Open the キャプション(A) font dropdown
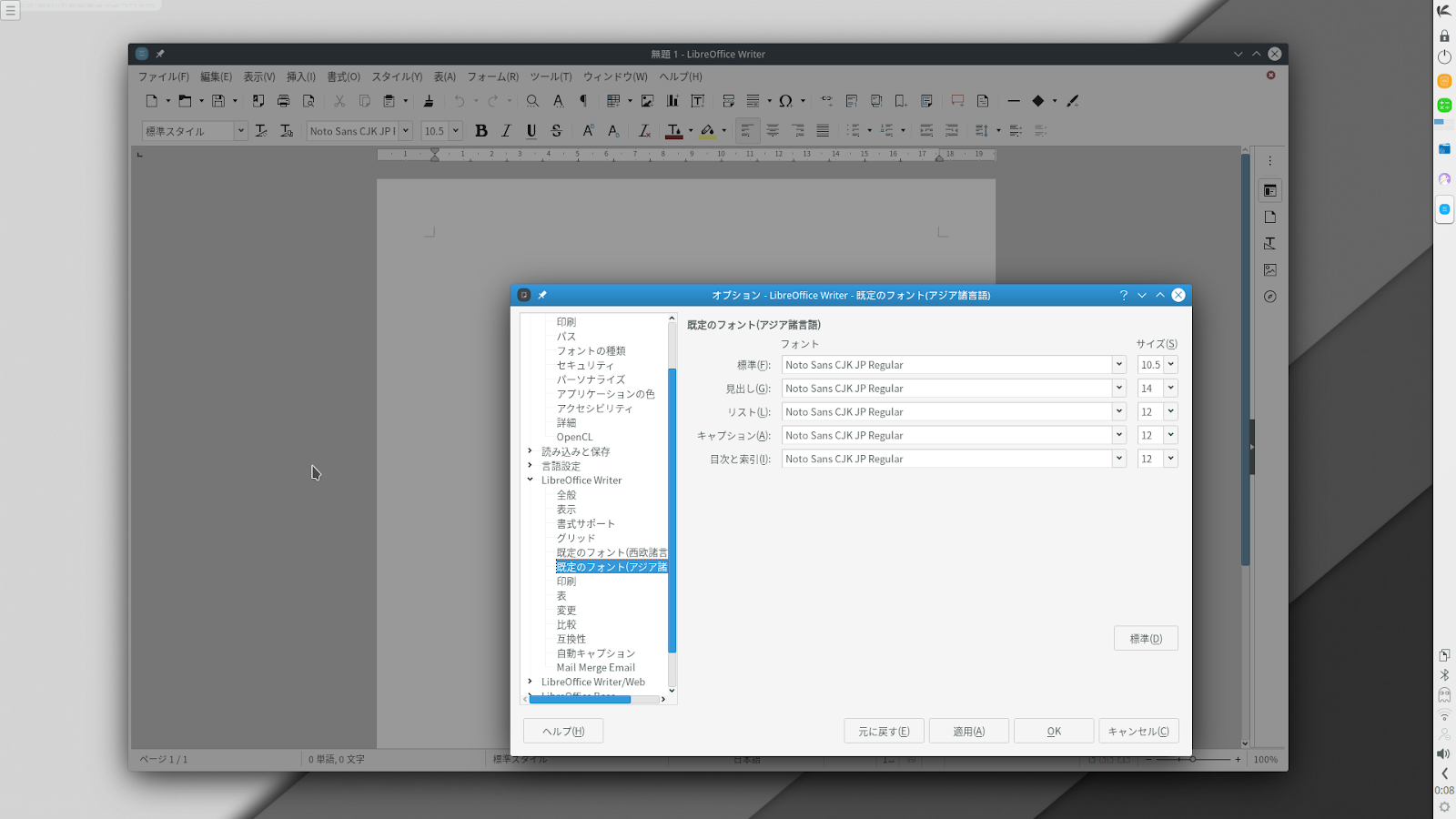1456x819 pixels. (x=1119, y=436)
